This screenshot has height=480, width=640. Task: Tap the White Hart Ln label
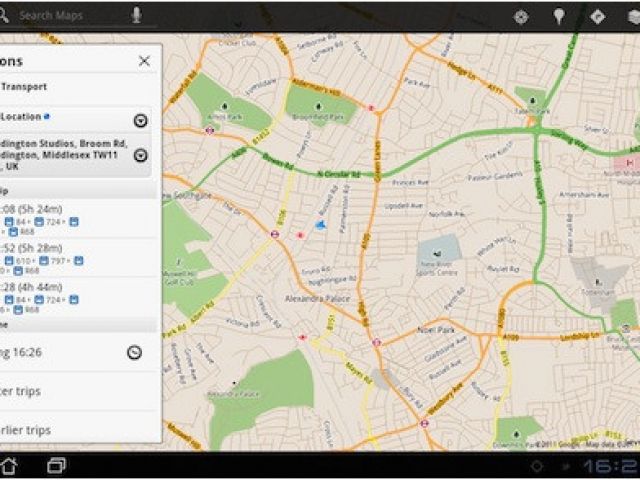pos(496,247)
